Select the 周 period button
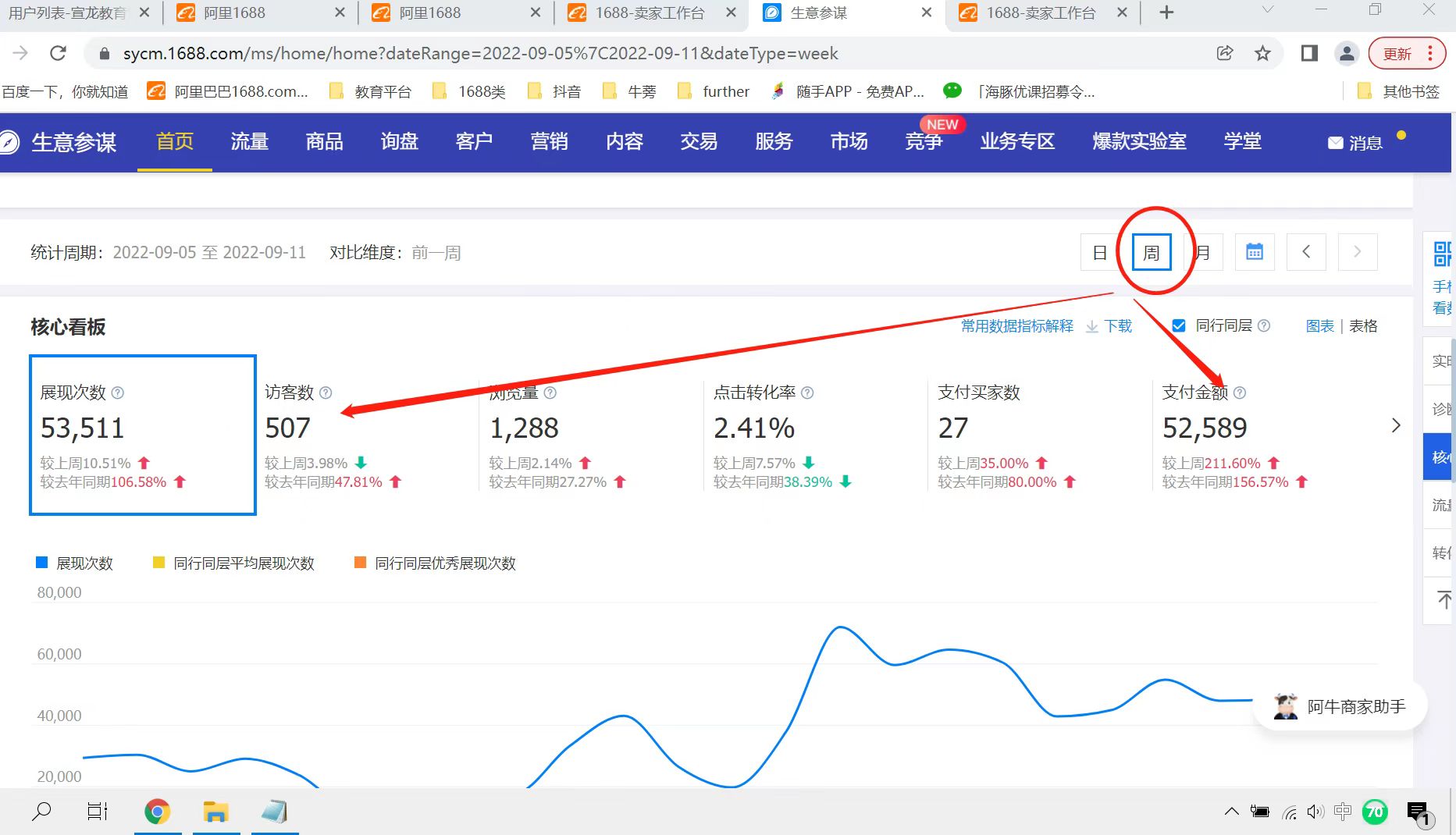The image size is (1456, 835). click(x=1151, y=252)
